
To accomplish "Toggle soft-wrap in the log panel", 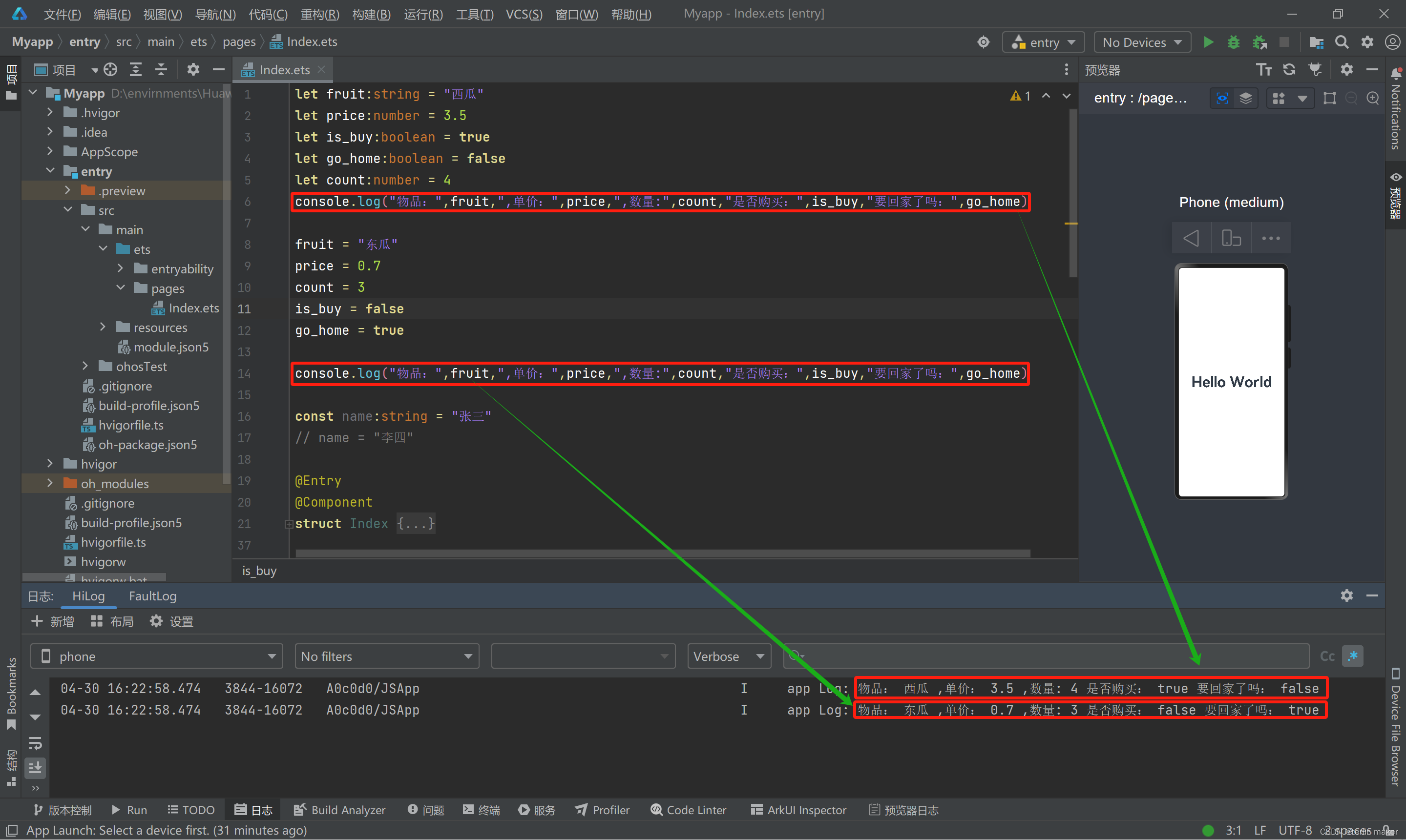I will point(35,743).
